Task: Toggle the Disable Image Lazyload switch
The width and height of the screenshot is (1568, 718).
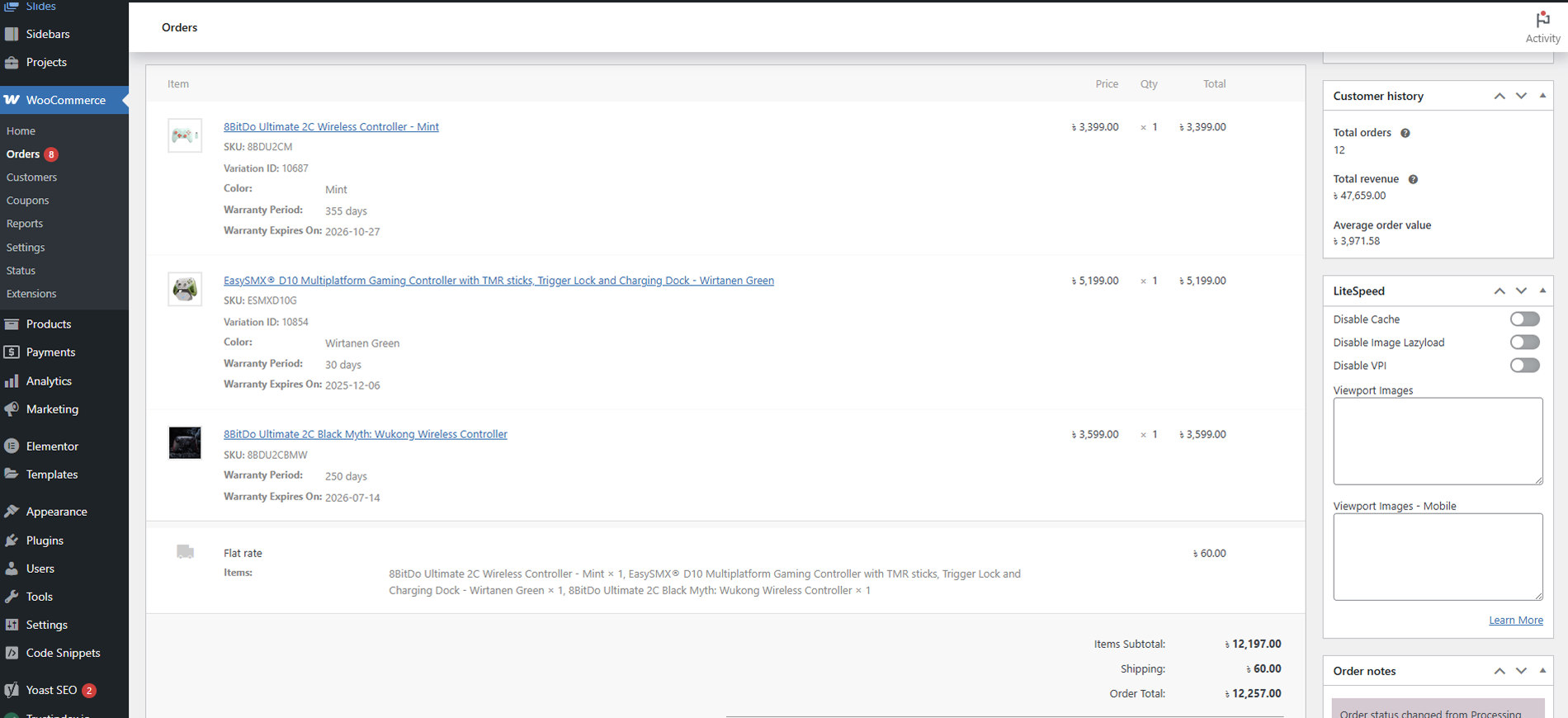Action: click(1525, 342)
